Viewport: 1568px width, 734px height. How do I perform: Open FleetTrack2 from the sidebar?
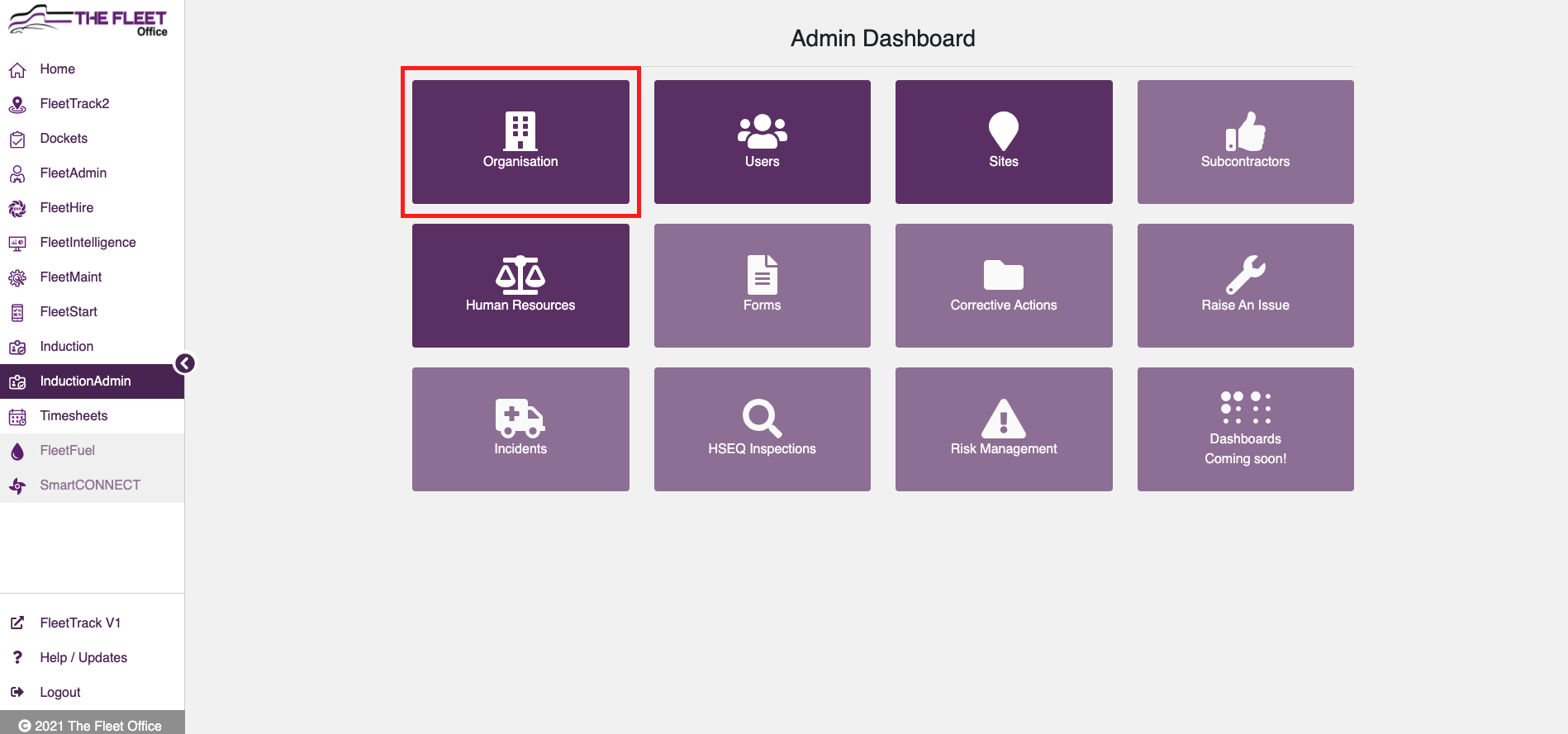tap(92, 104)
